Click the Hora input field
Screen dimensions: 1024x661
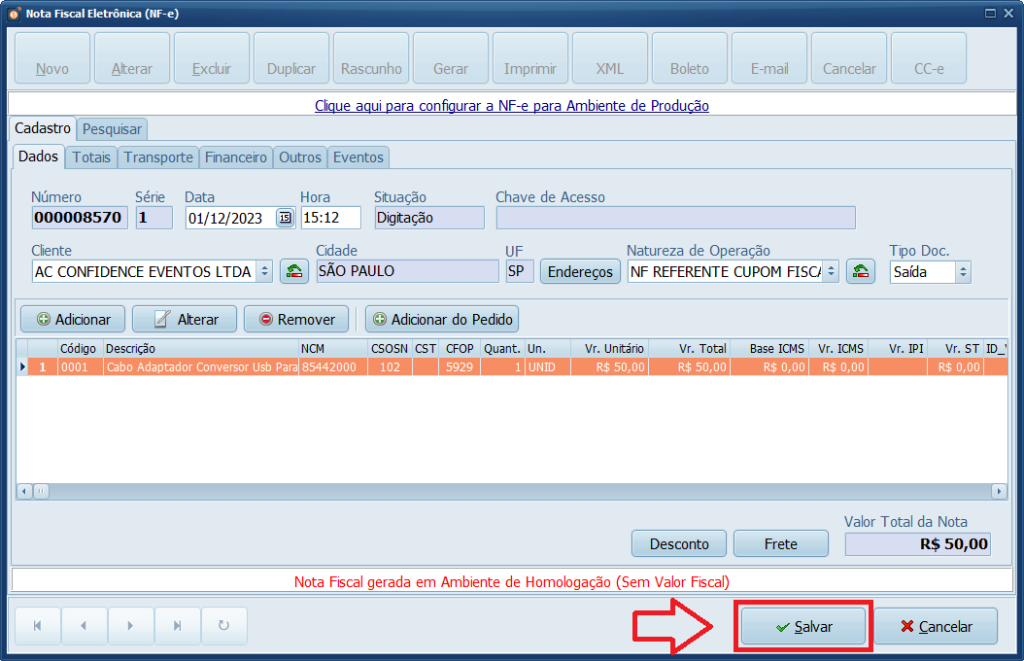point(330,218)
